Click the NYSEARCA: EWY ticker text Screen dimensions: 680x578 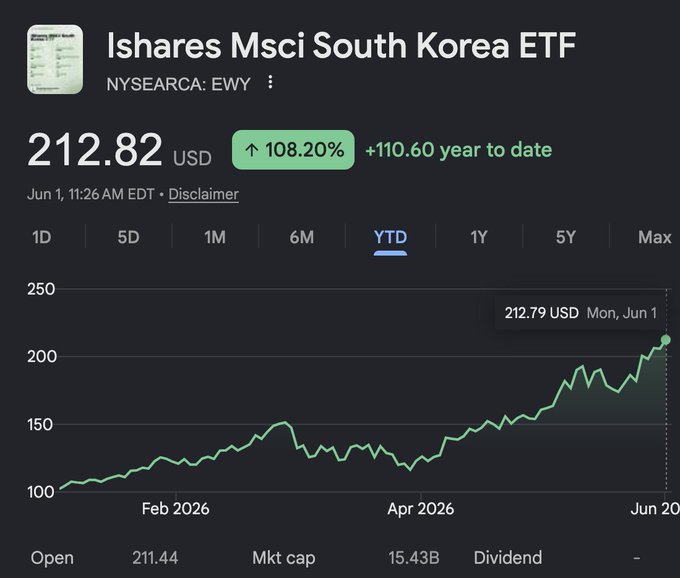click(179, 84)
